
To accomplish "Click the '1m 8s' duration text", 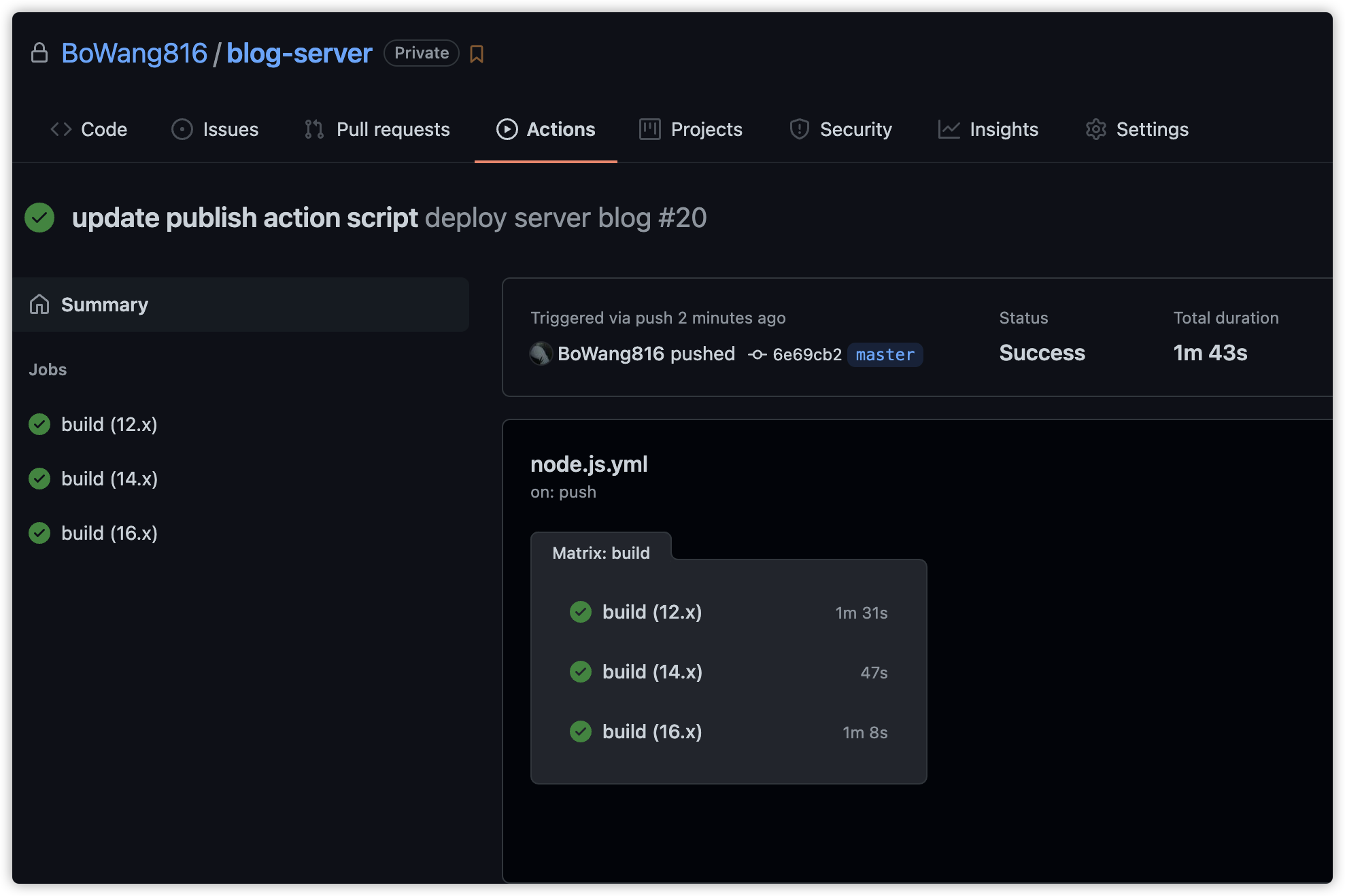I will (x=865, y=732).
